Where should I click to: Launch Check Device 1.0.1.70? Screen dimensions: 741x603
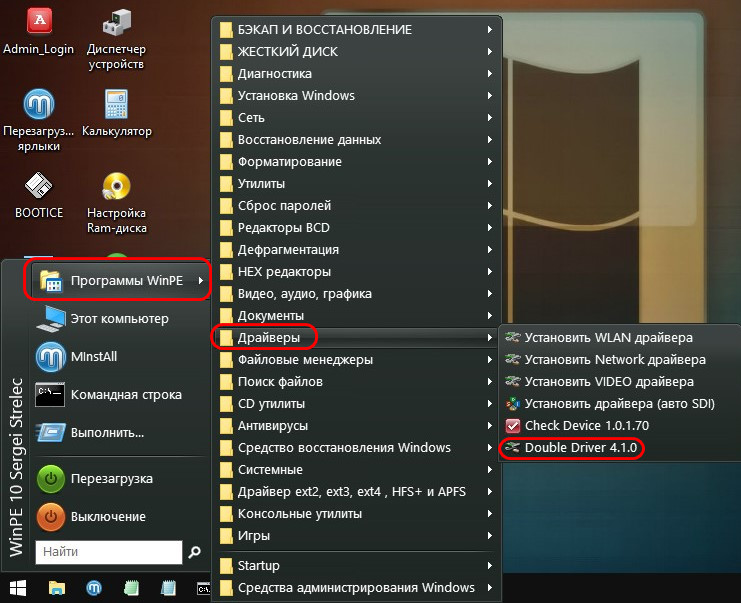pyautogui.click(x=620, y=426)
